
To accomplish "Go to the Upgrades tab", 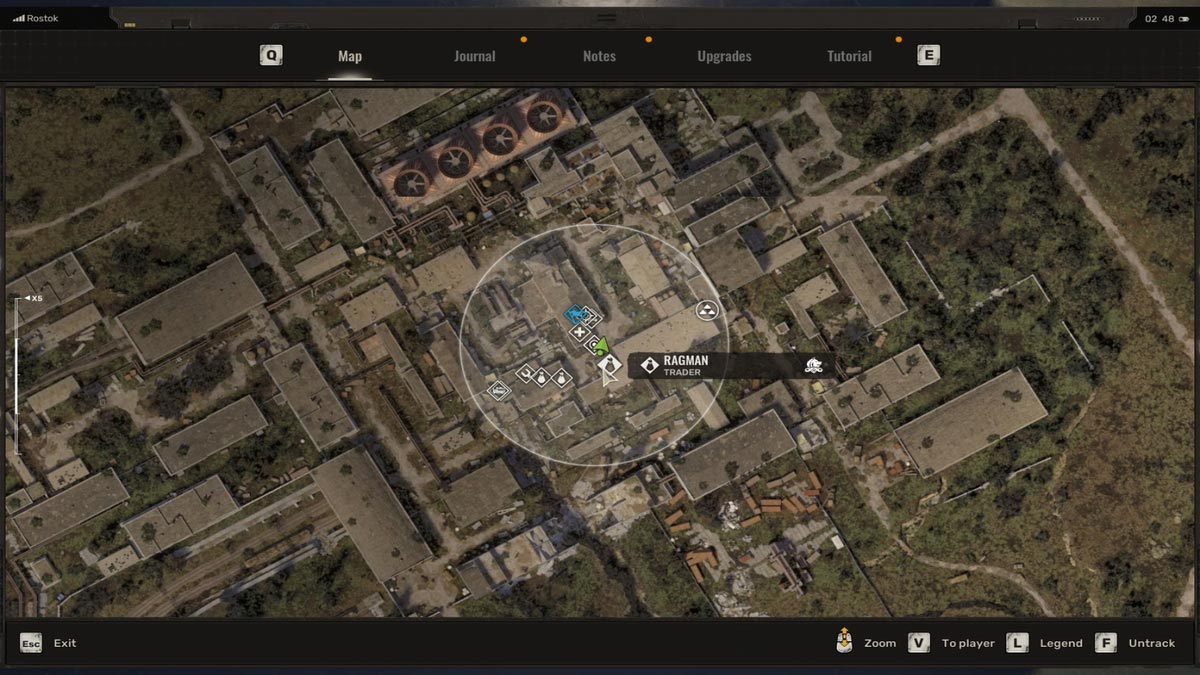I will (x=724, y=56).
